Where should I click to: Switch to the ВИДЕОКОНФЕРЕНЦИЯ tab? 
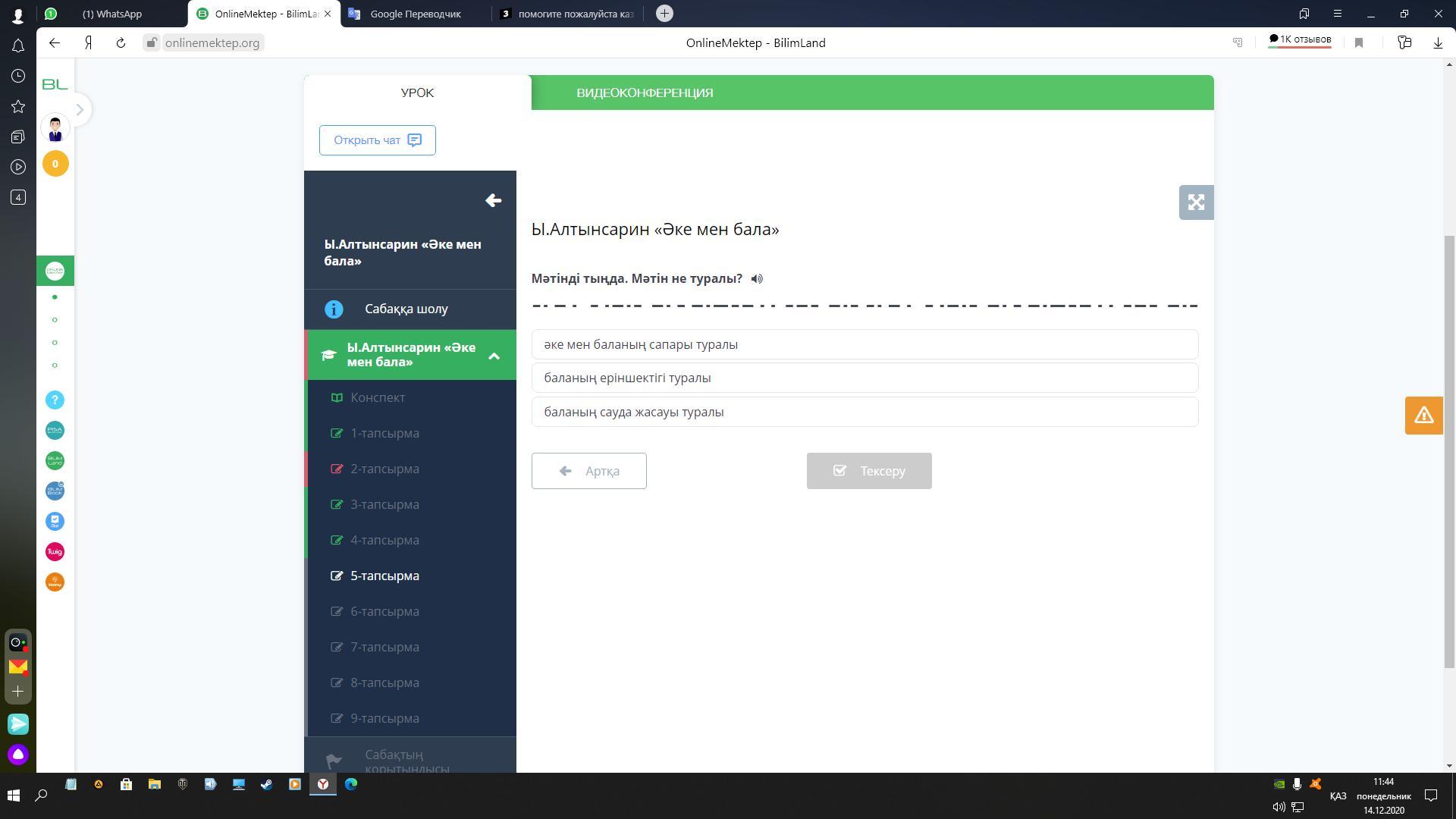coord(645,93)
